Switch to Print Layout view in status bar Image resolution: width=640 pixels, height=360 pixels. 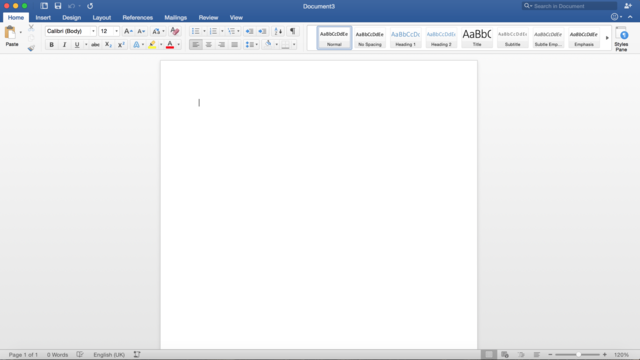coord(489,354)
